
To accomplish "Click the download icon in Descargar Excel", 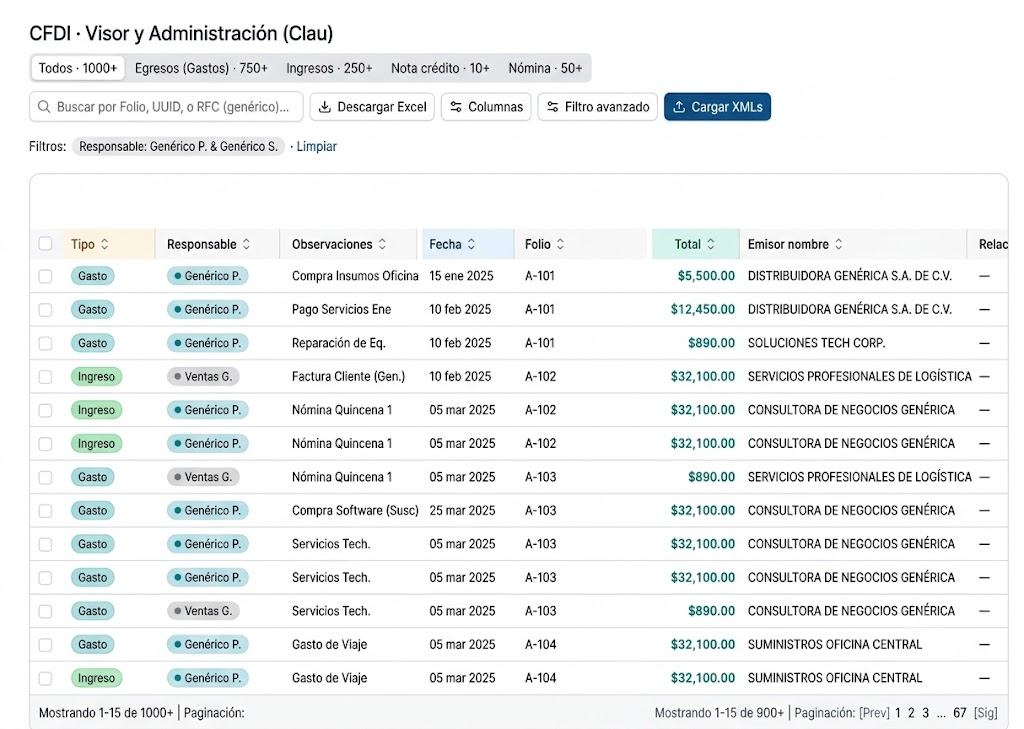I will coord(325,107).
